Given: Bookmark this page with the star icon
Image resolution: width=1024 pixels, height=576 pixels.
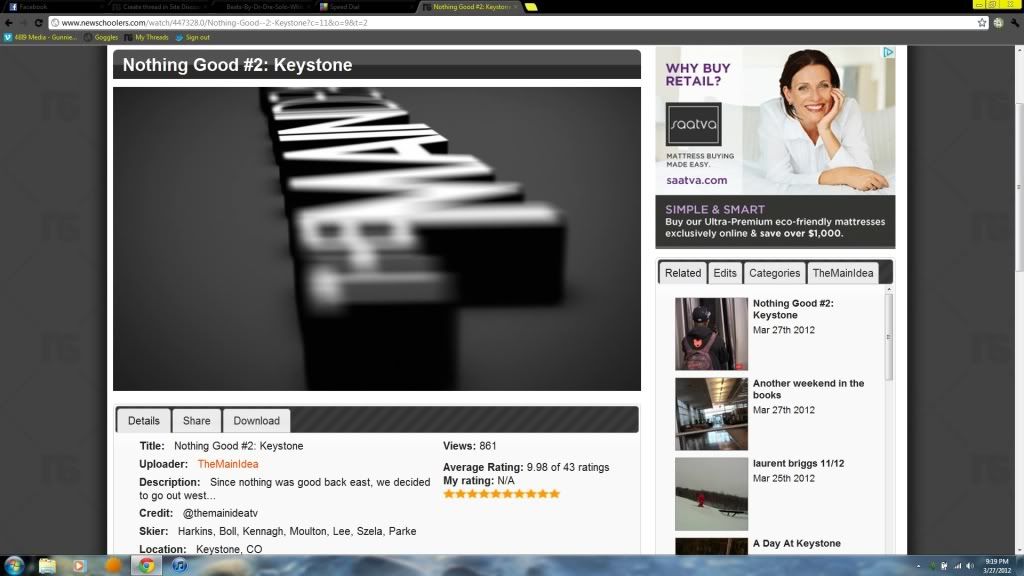Looking at the screenshot, I should (982, 22).
